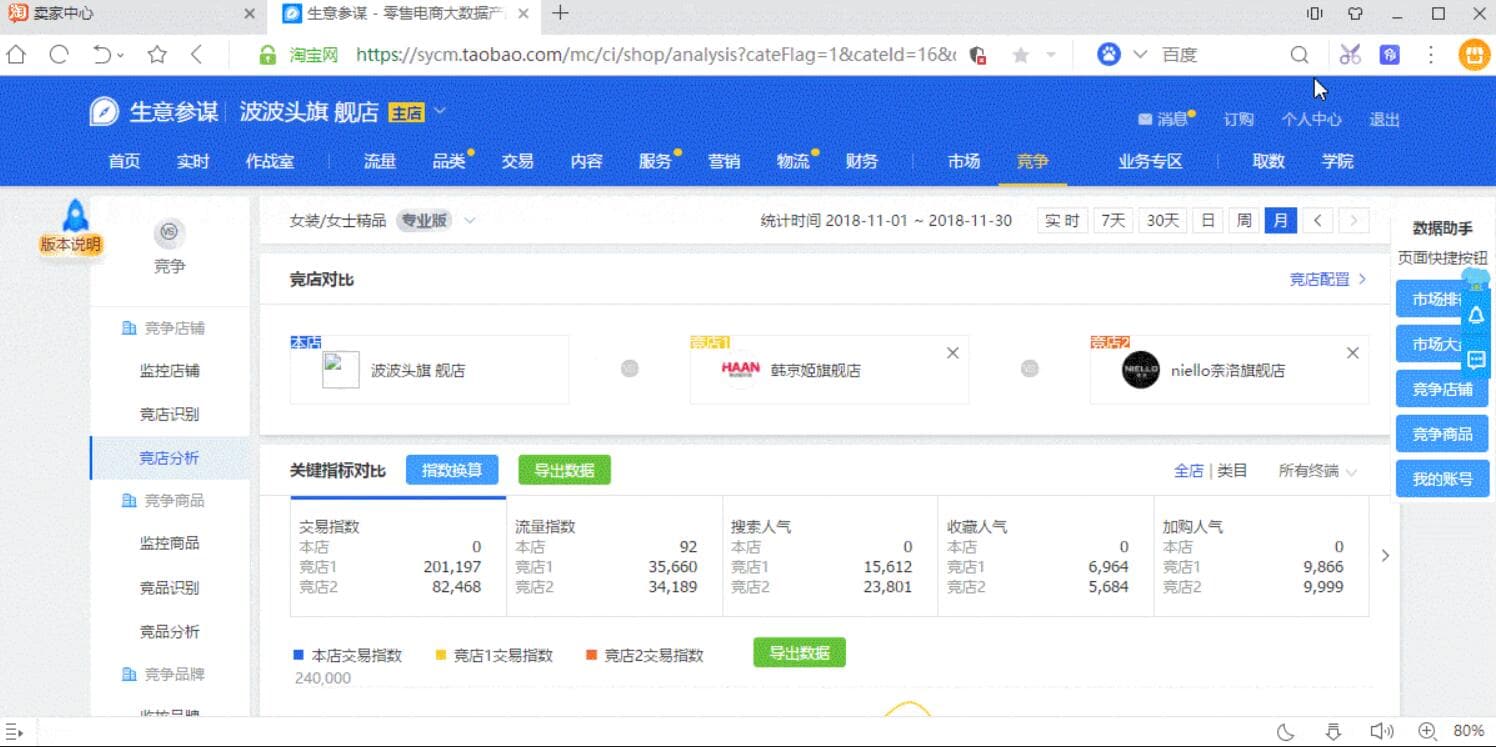1496x747 pixels.
Task: Select the 全店 scope option
Action: tap(1188, 470)
